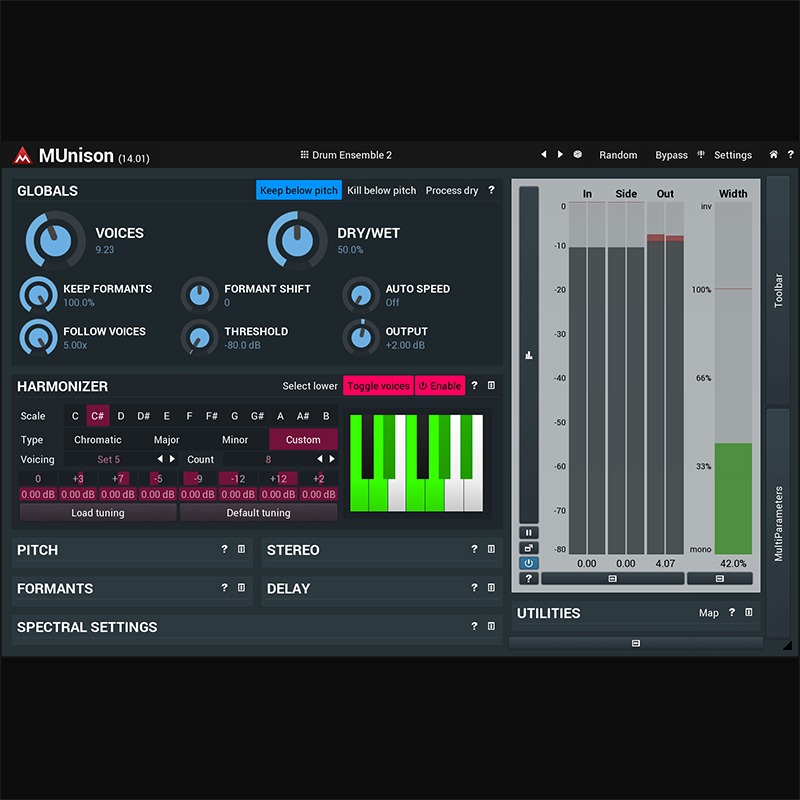Load previous preset arrow
Viewport: 800px width, 800px height.
pos(544,154)
